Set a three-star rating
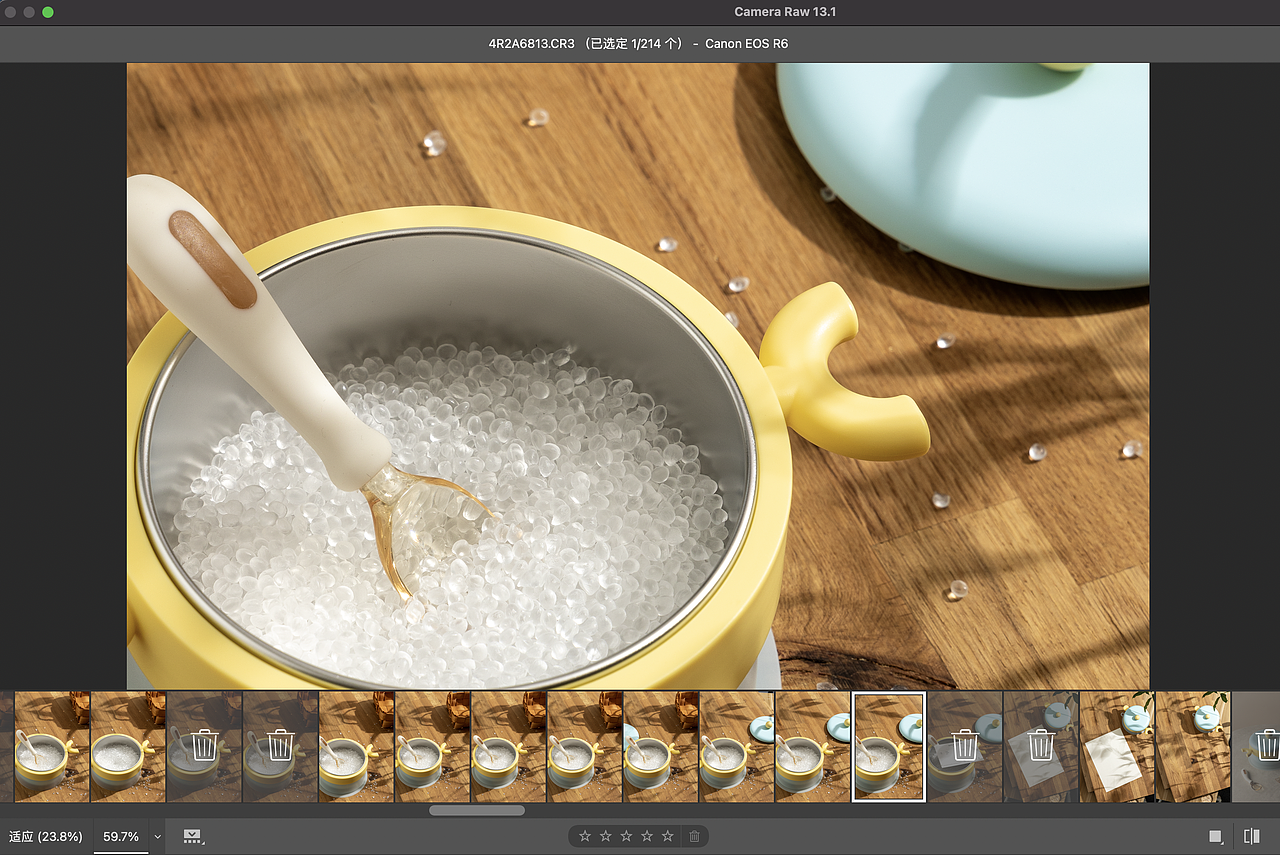1280x855 pixels. tap(626, 836)
